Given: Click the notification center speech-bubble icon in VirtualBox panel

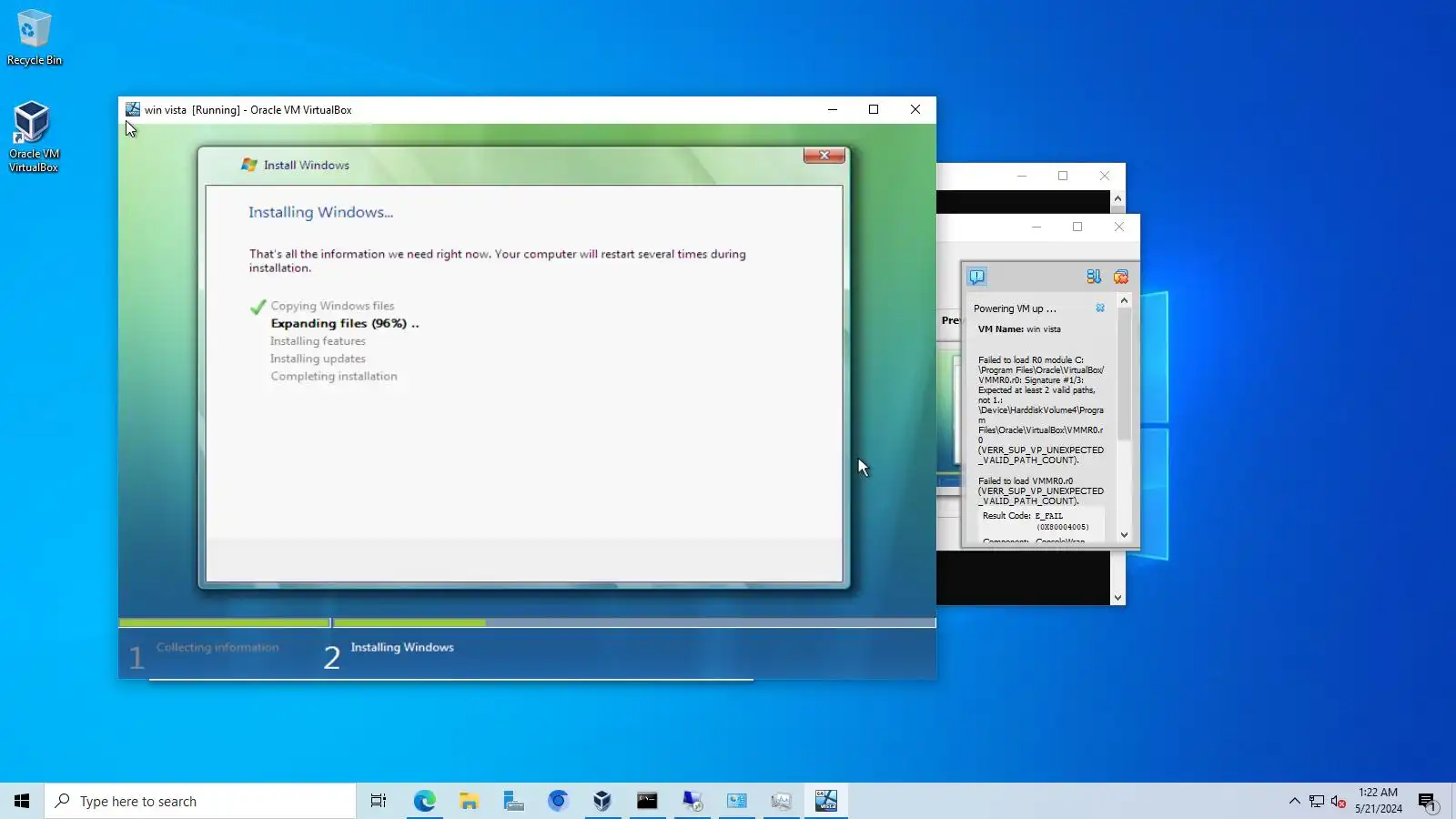Looking at the screenshot, I should point(976,277).
